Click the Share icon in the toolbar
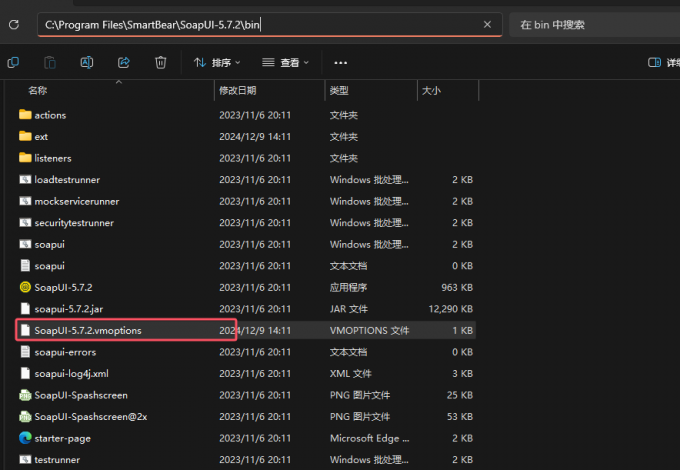680x470 pixels. [x=124, y=62]
